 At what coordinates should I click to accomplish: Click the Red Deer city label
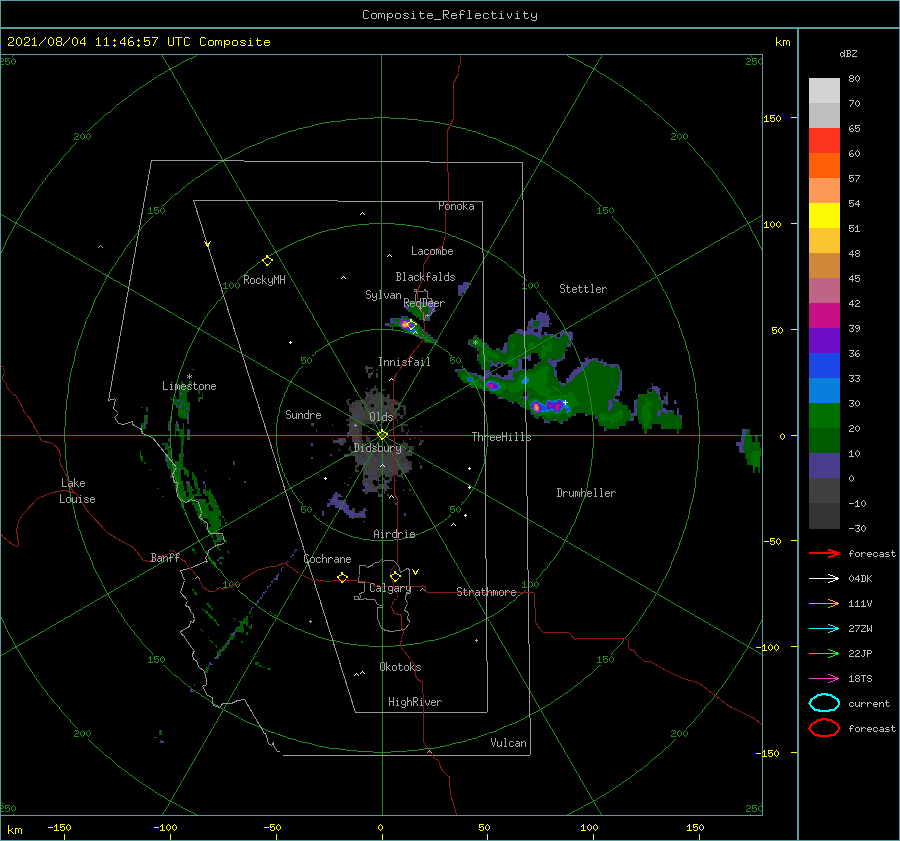pos(424,303)
